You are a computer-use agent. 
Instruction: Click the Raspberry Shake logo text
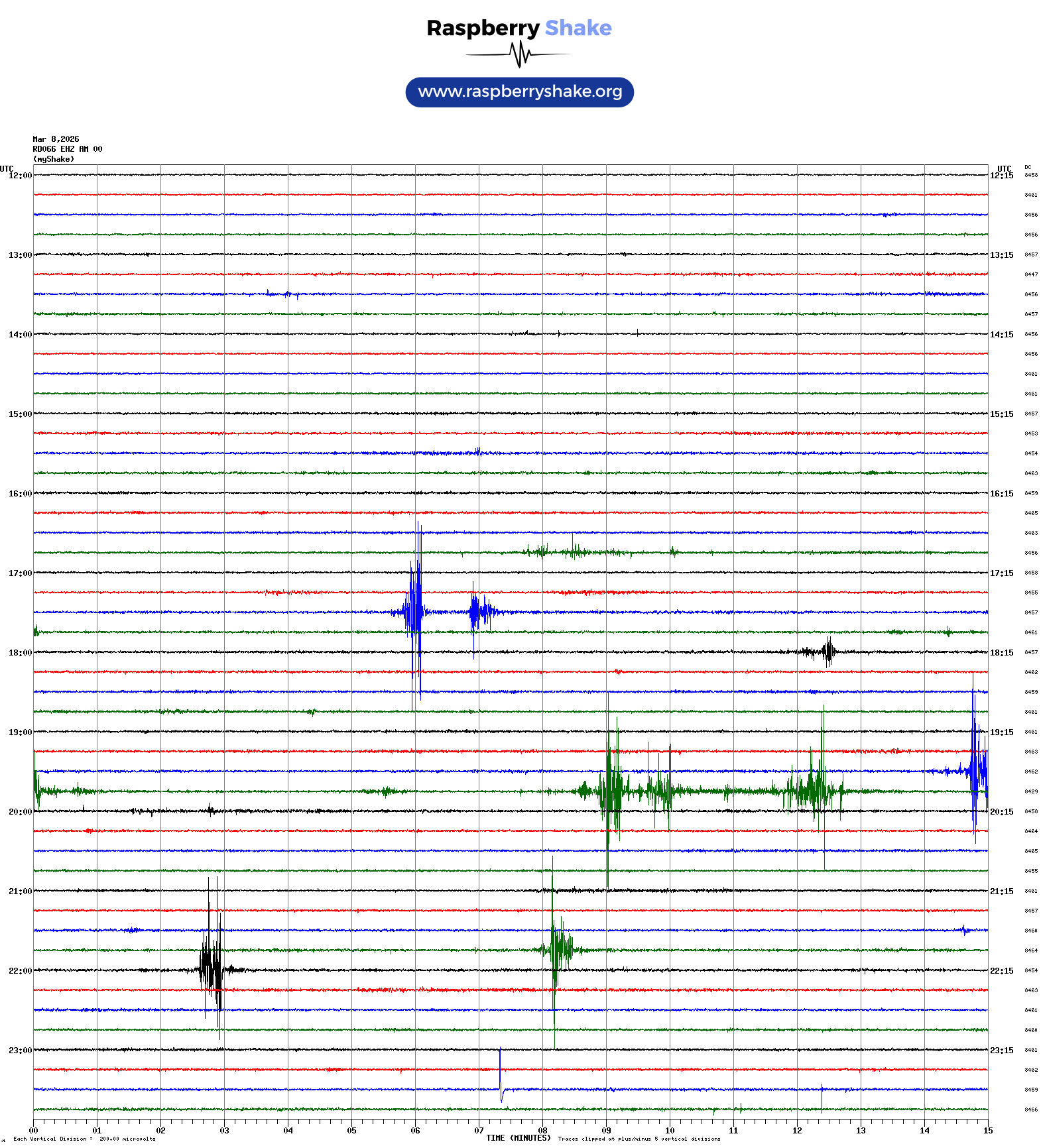tap(519, 28)
